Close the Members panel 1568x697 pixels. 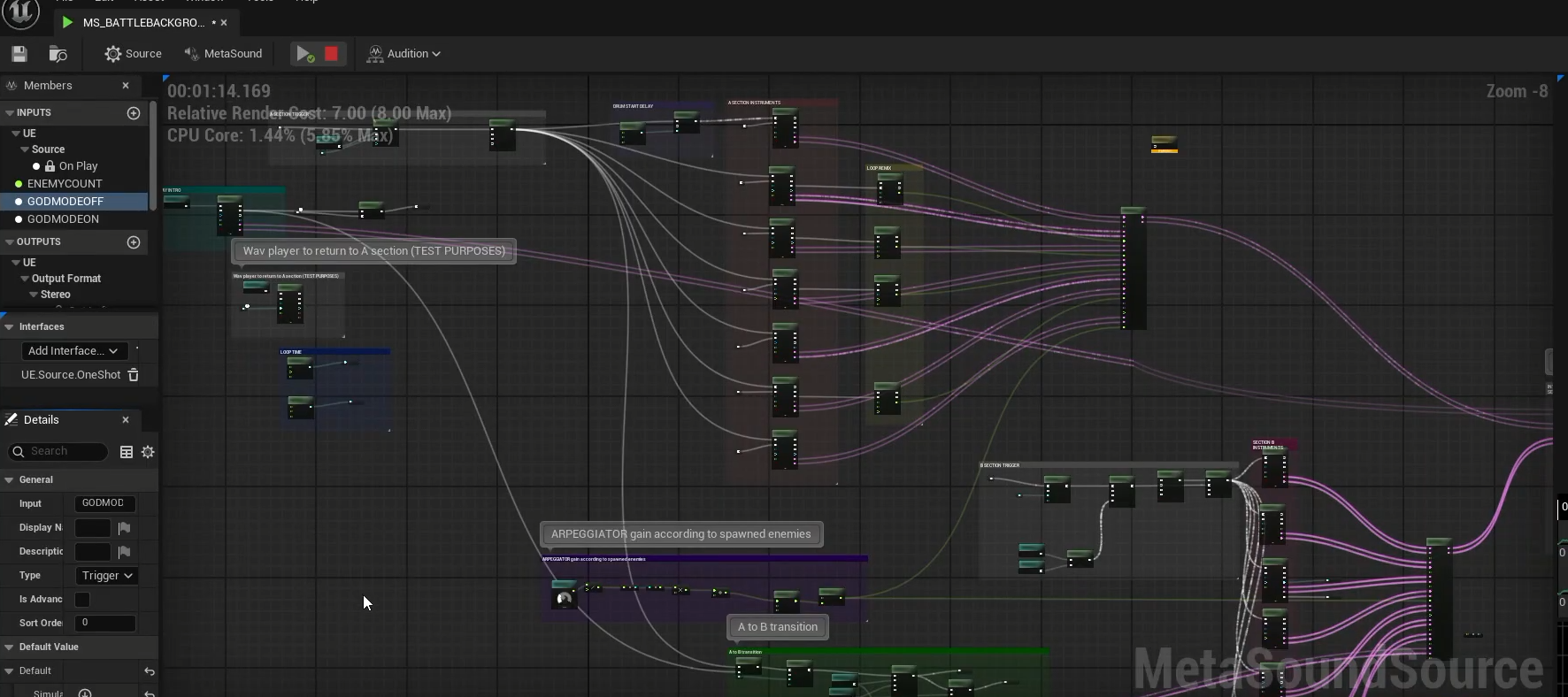[x=126, y=86]
